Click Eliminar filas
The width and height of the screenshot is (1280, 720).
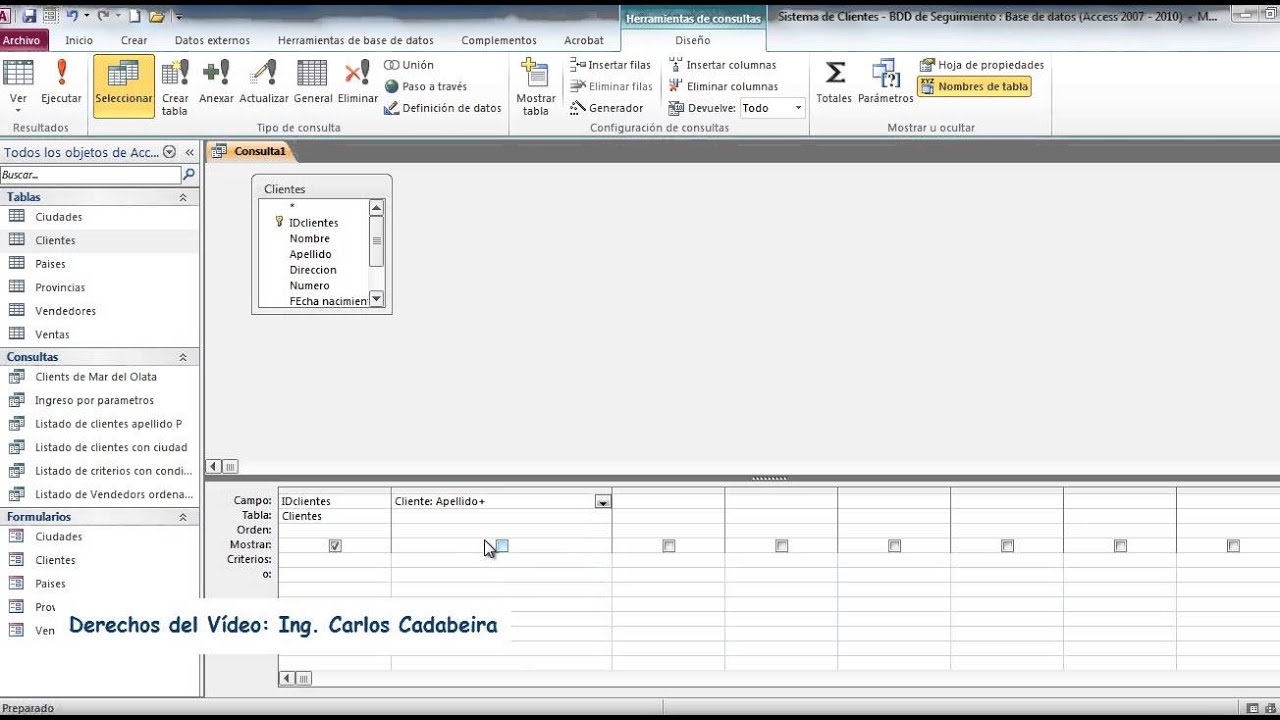tap(611, 87)
